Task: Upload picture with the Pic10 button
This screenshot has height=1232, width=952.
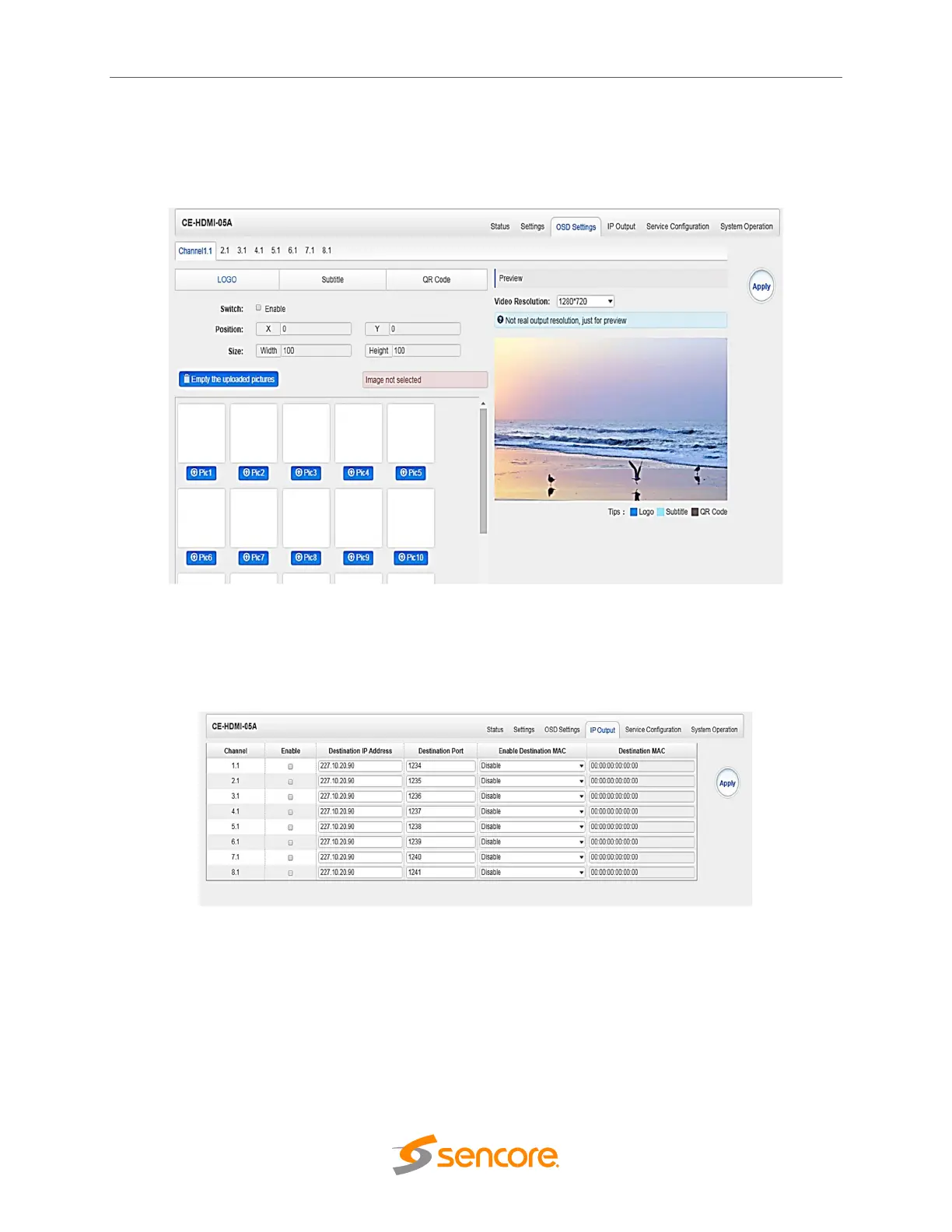Action: [411, 558]
